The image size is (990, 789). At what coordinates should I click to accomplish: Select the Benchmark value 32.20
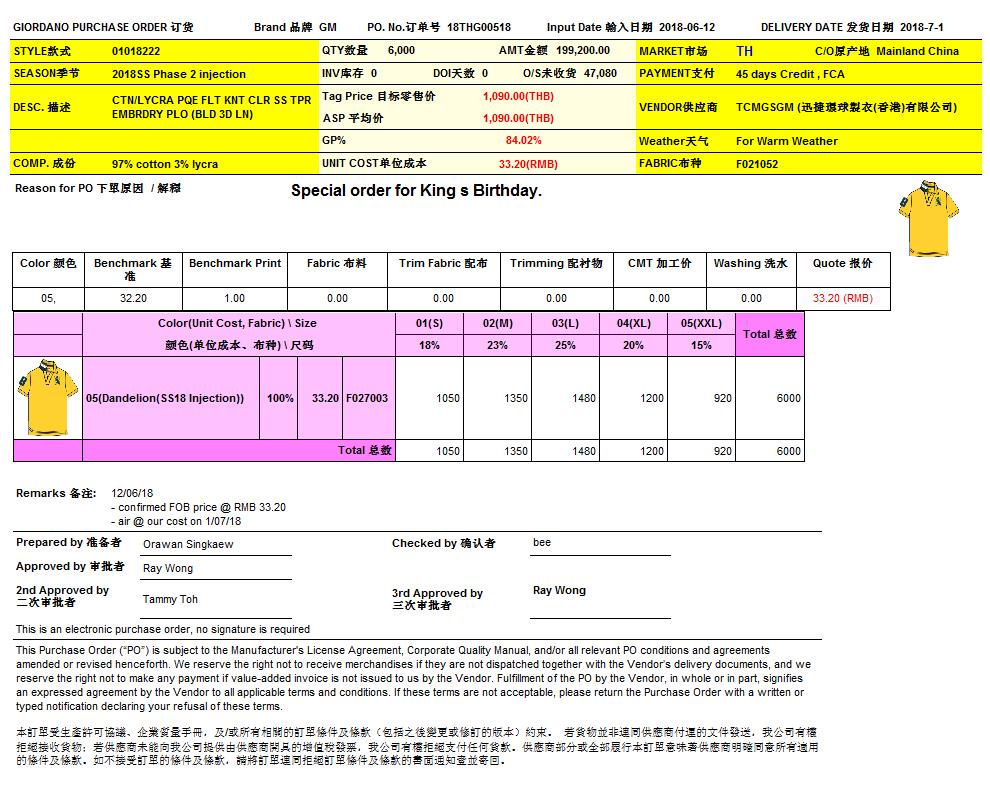[133, 298]
